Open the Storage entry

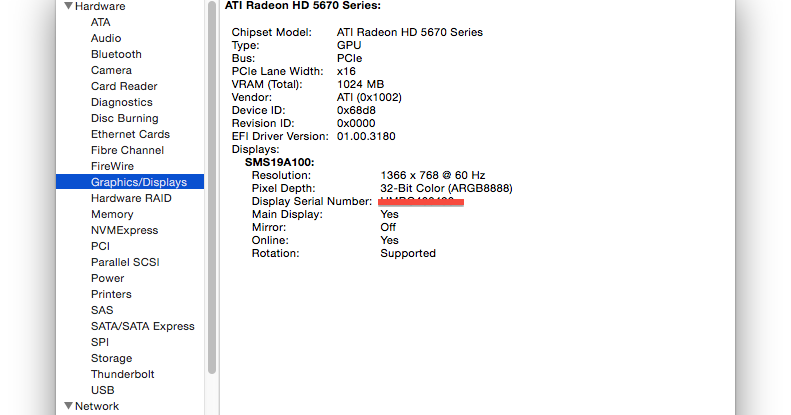(x=111, y=359)
